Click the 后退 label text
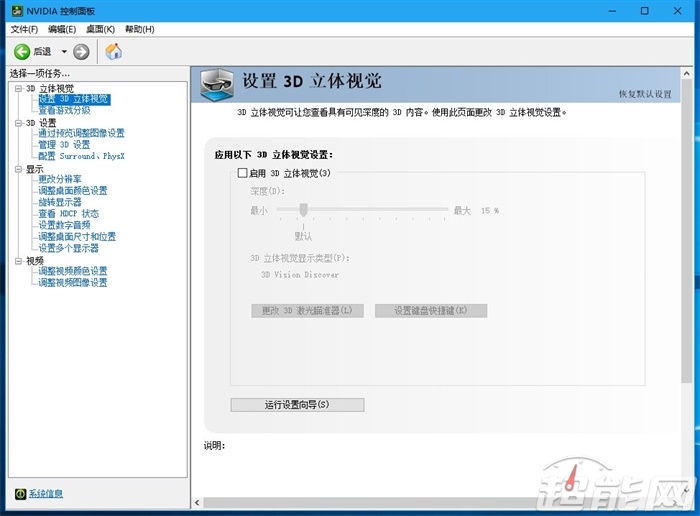 click(x=42, y=52)
